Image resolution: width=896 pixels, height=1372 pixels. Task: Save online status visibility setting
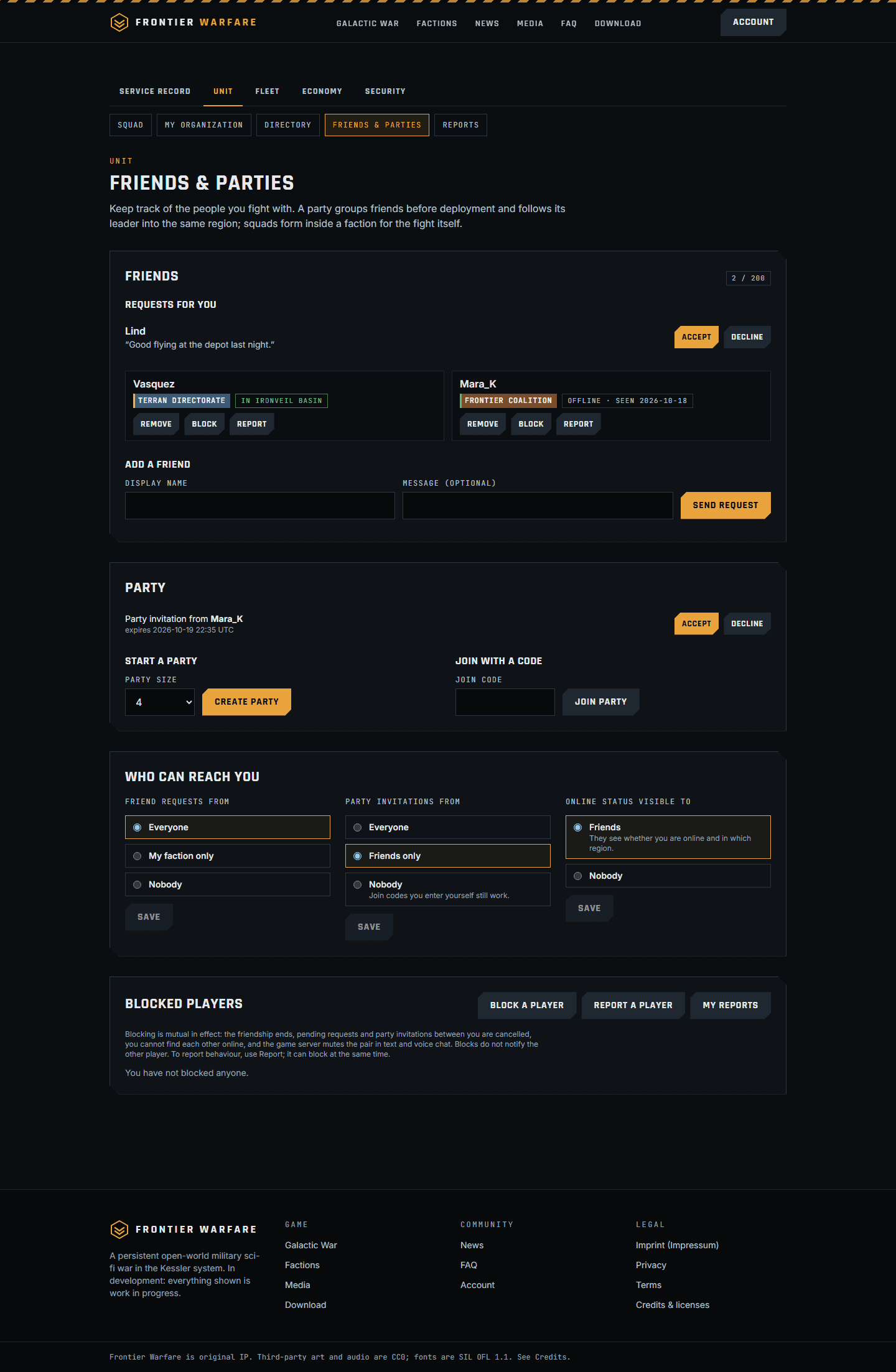(589, 909)
